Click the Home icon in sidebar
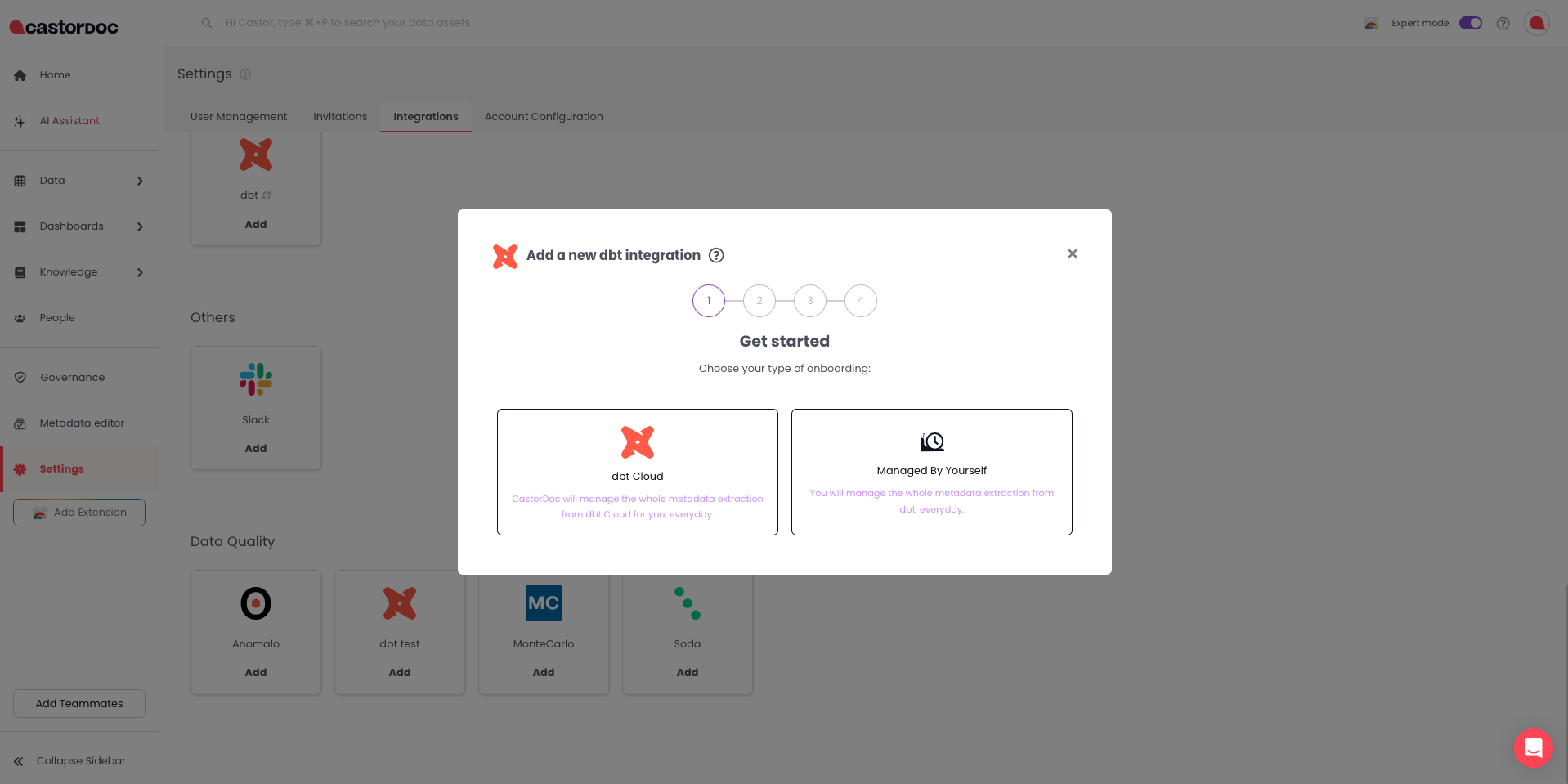 (x=20, y=75)
